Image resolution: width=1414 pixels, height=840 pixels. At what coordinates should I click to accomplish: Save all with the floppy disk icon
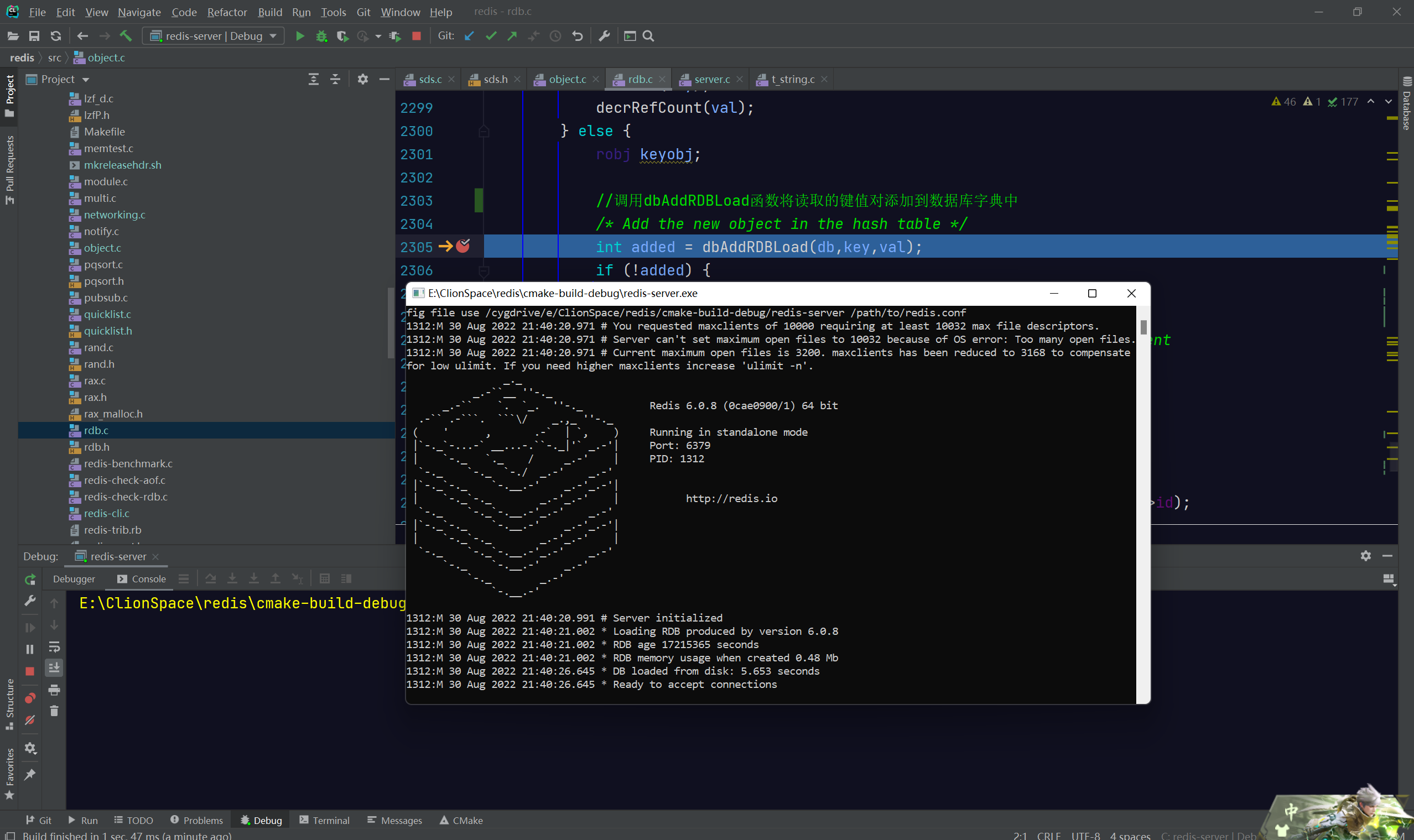coord(34,36)
